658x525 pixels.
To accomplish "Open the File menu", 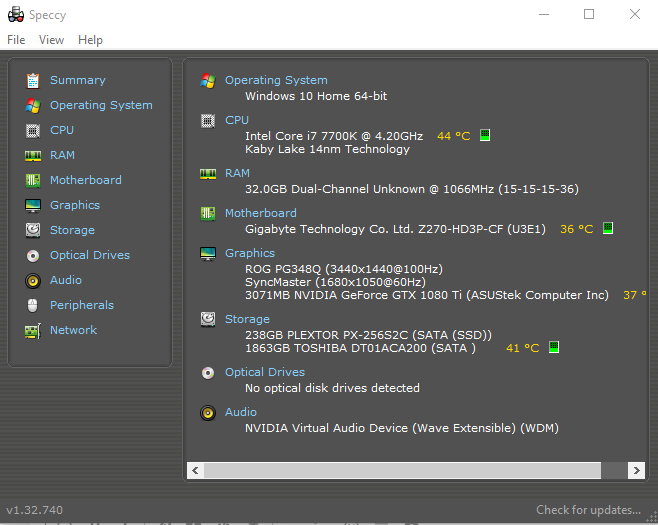I will 16,40.
